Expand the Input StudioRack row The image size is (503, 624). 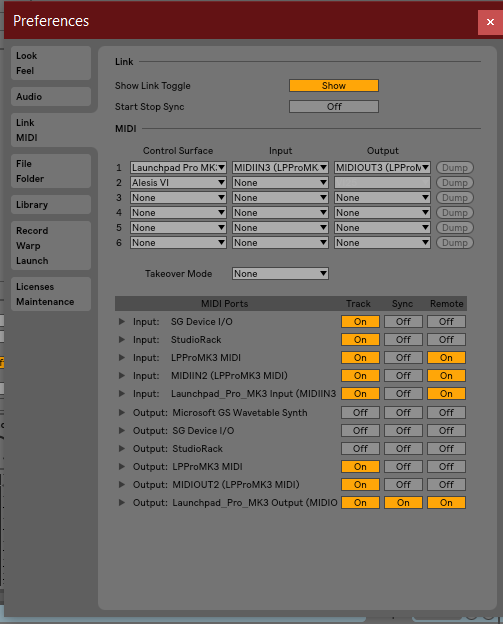(122, 339)
